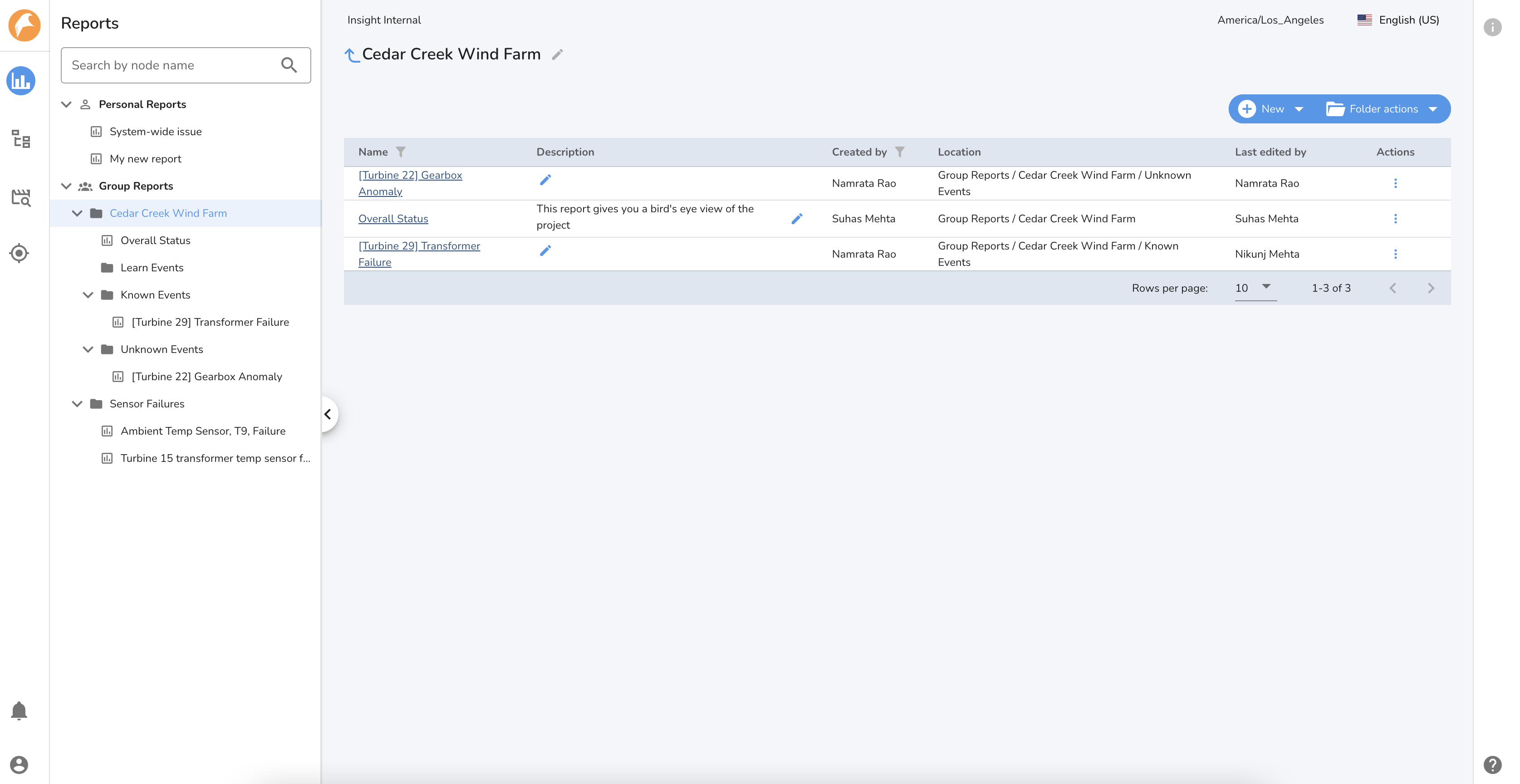Collapse the left sidebar panel
Screen dimensions: 1520x784
(x=328, y=414)
